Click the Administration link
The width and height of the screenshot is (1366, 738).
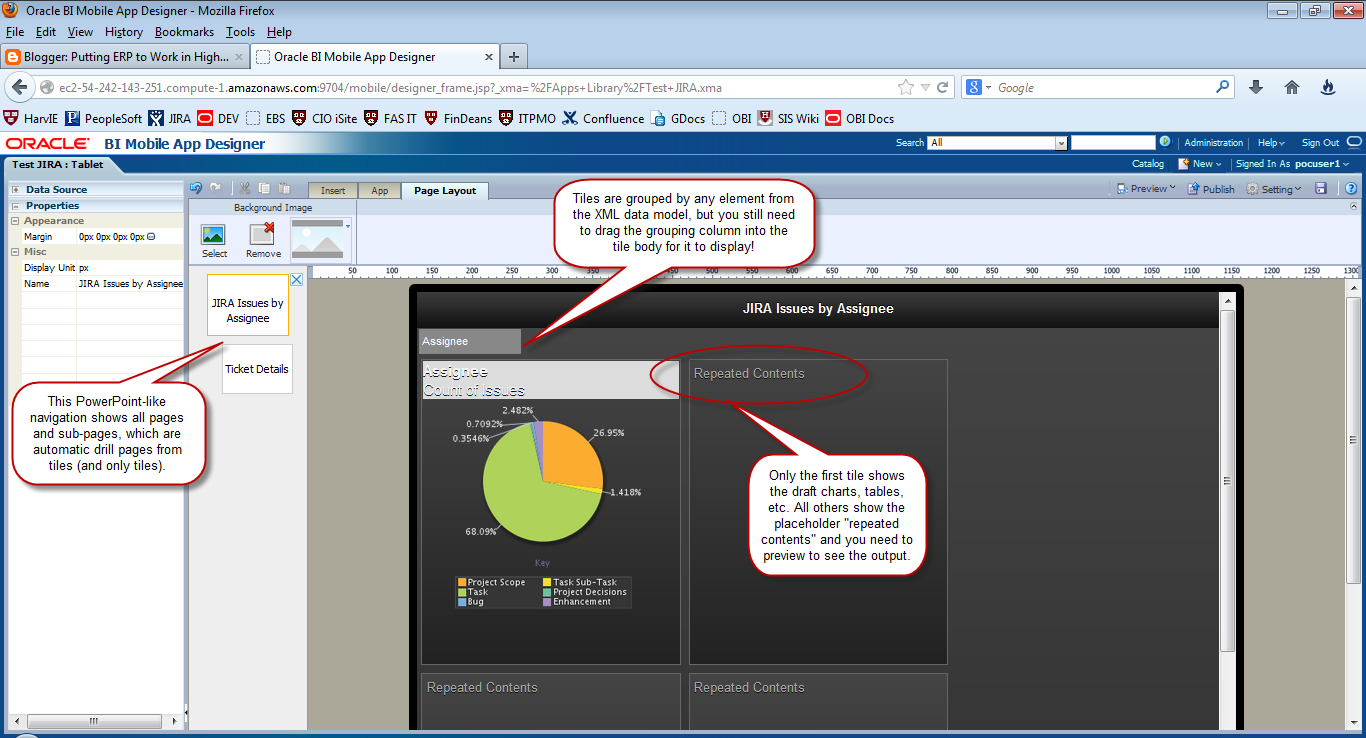coord(1213,142)
